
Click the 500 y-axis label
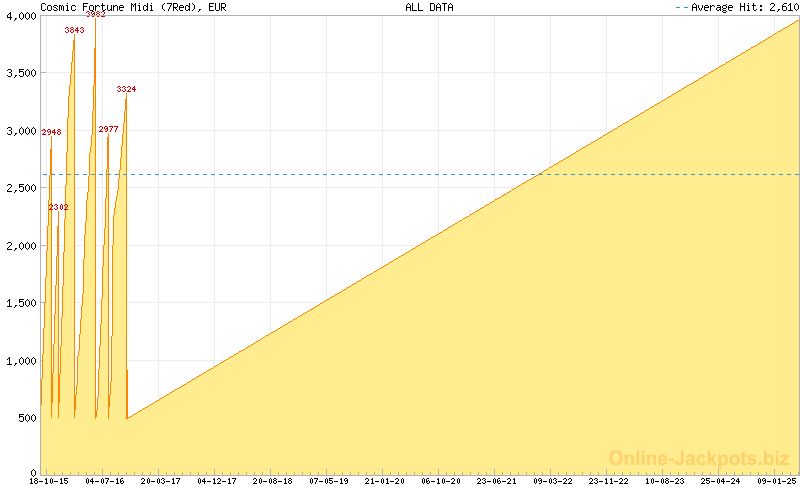pyautogui.click(x=26, y=418)
